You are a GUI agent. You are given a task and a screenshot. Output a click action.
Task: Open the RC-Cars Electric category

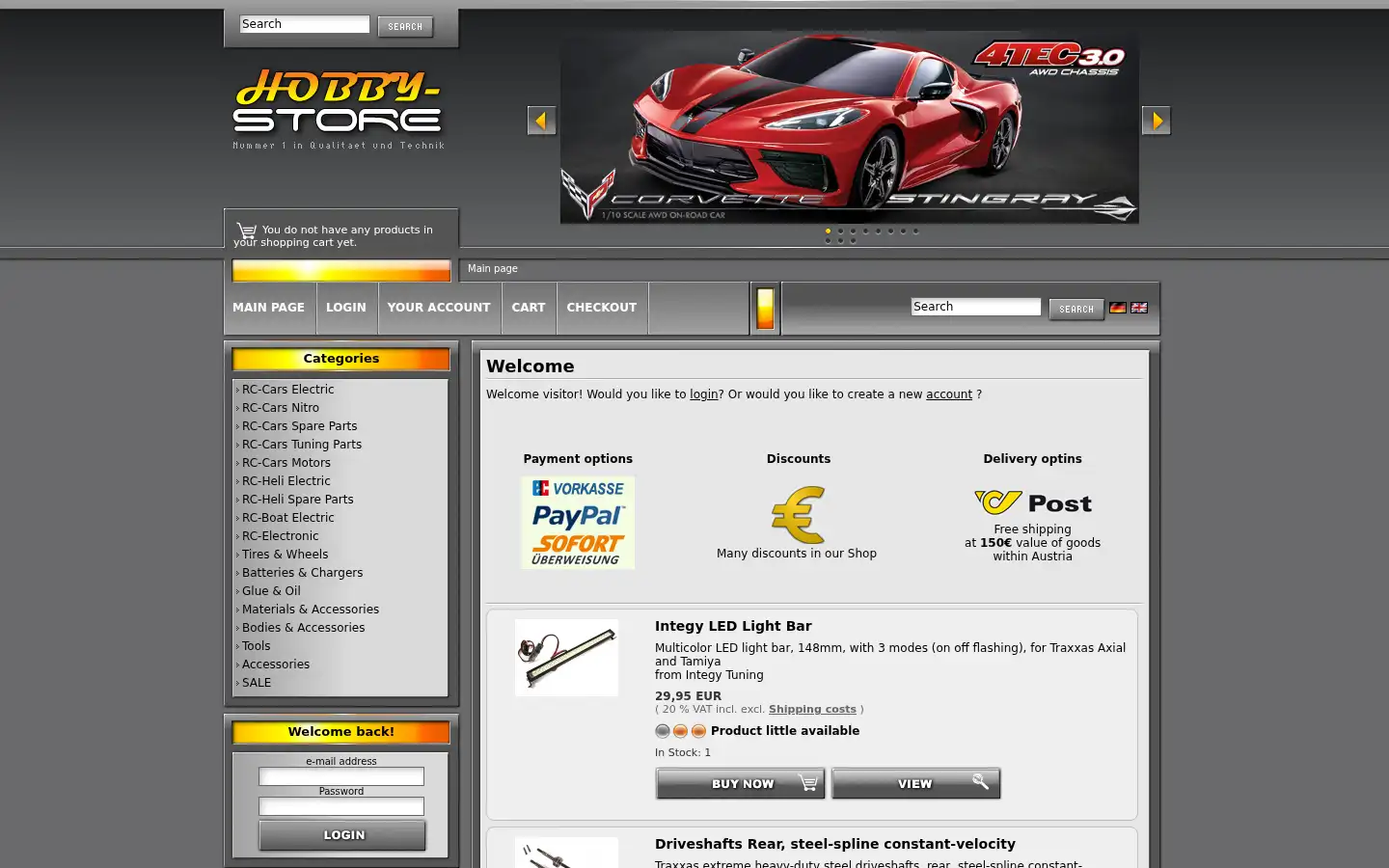[287, 390]
